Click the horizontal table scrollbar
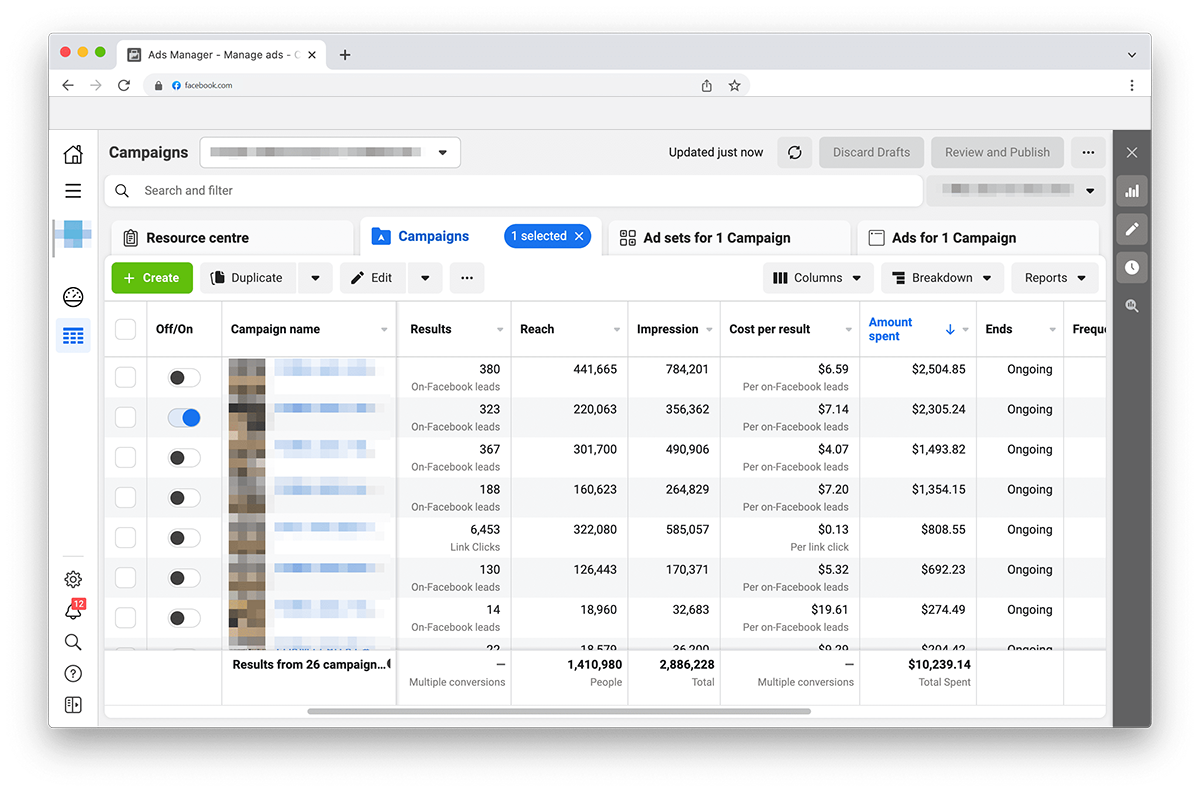1200x792 pixels. tap(559, 711)
